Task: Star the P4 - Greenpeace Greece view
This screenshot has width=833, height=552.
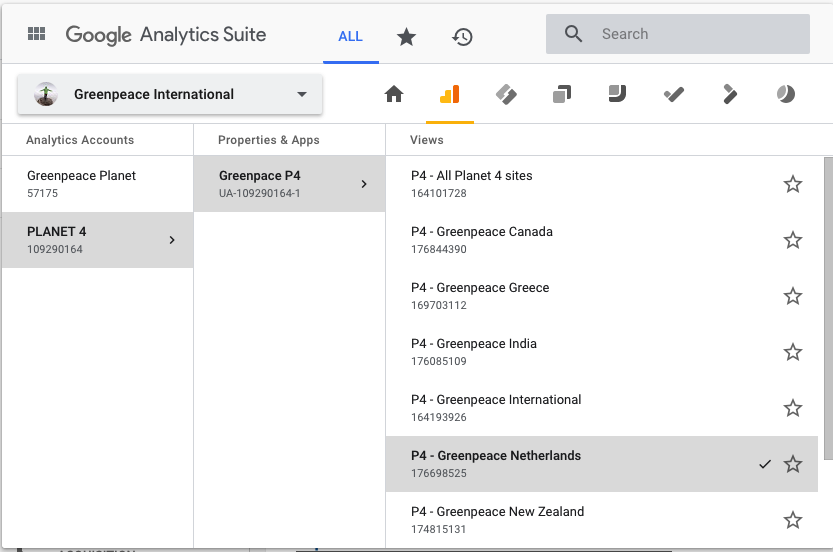Action: tap(793, 296)
